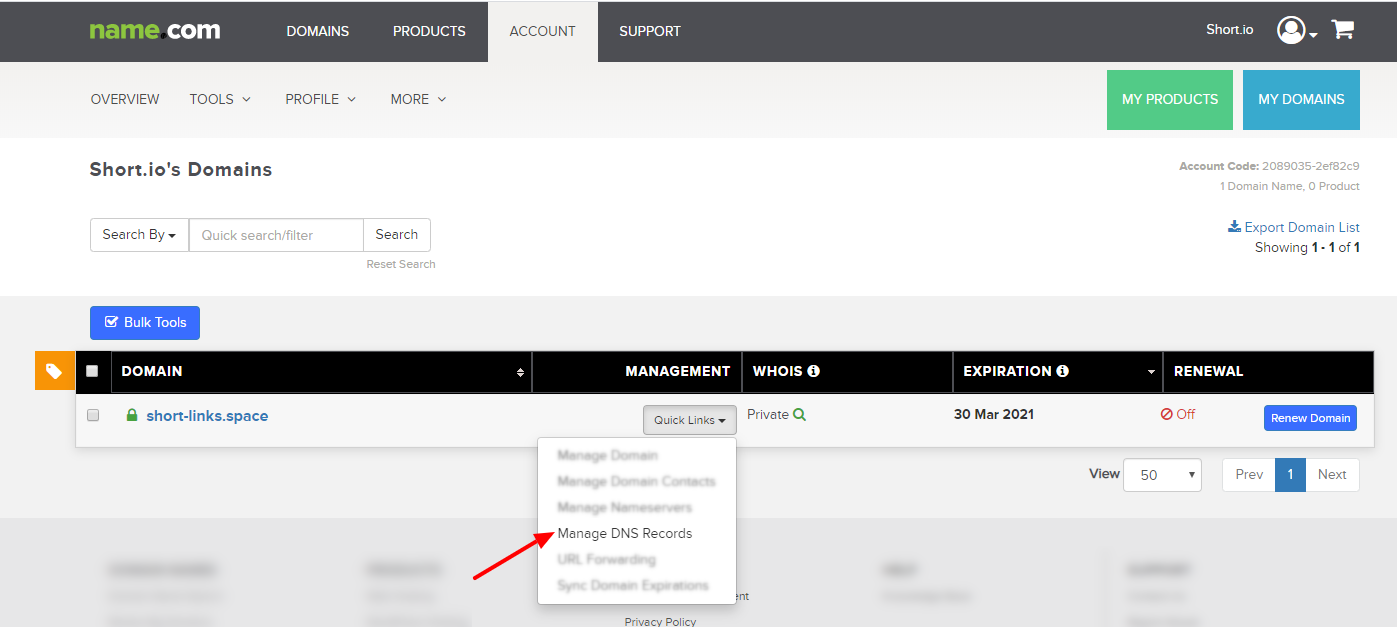The image size is (1397, 627).
Task: Select page 1 in pagination
Action: click(1290, 475)
